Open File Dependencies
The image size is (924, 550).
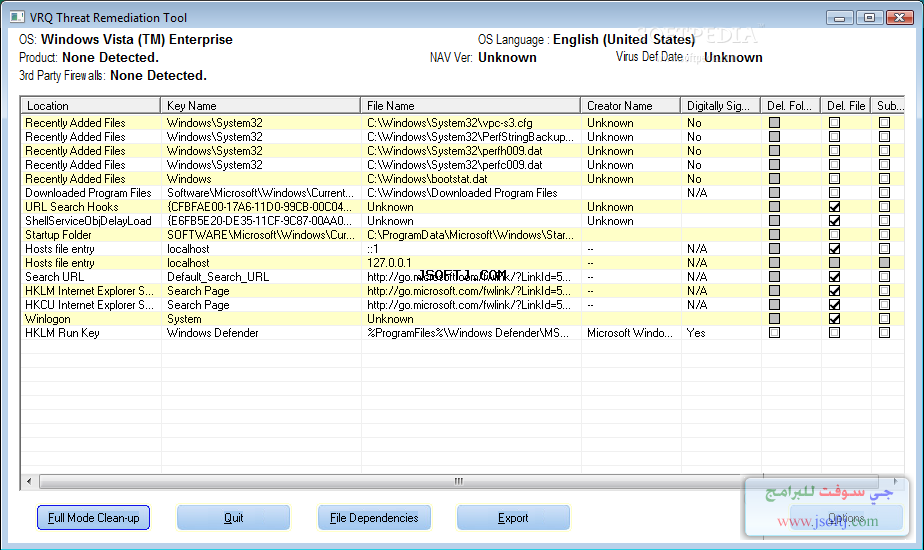(374, 518)
